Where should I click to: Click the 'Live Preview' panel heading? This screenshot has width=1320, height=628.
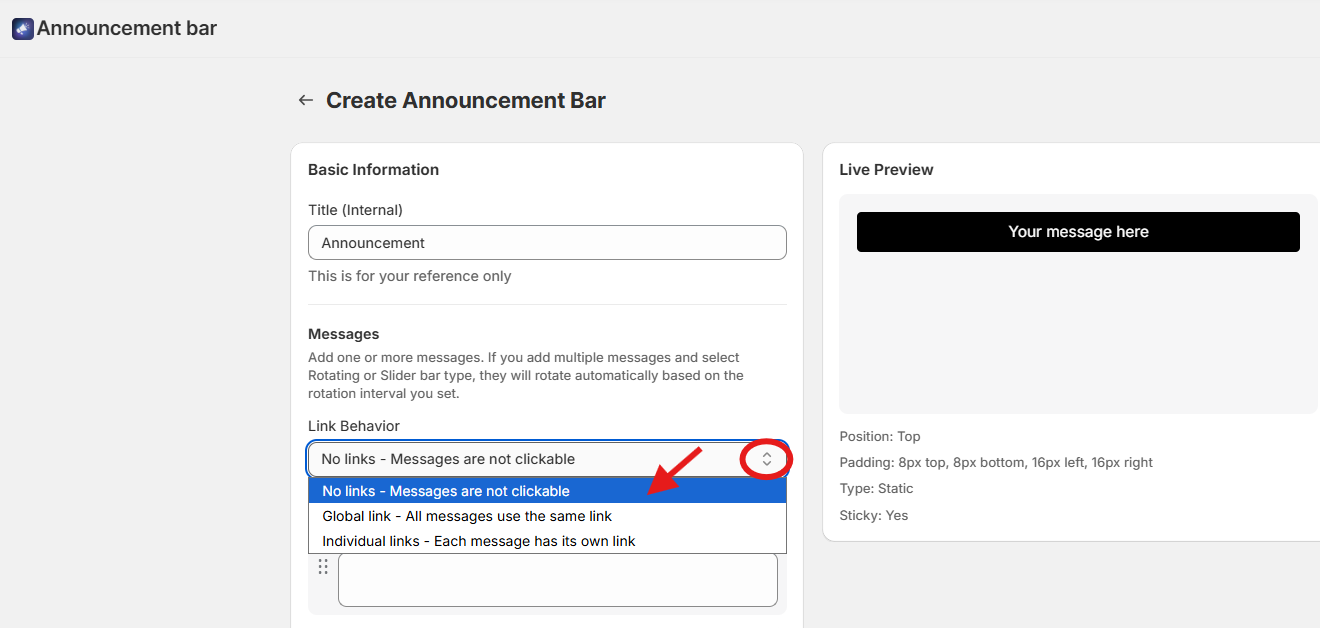(886, 170)
